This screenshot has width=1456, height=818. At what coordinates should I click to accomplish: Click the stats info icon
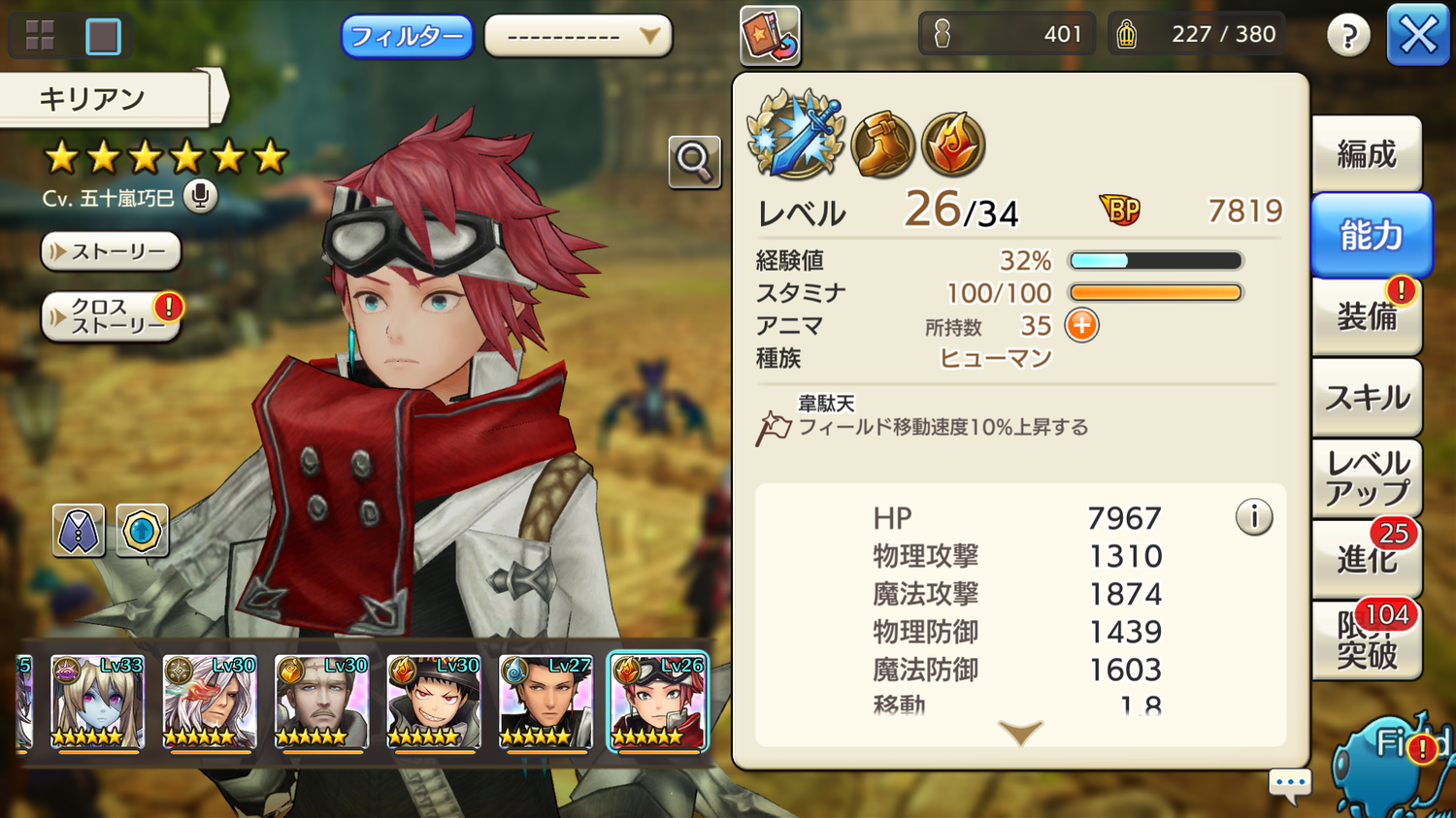pos(1254,517)
